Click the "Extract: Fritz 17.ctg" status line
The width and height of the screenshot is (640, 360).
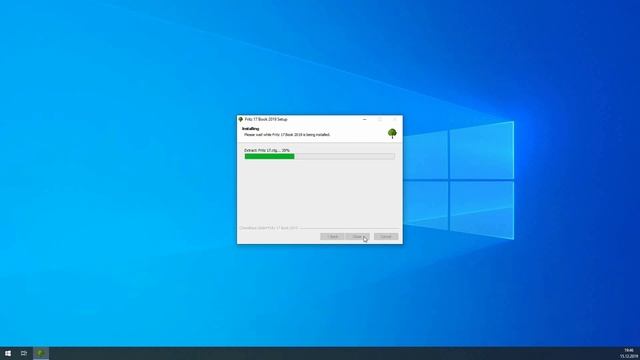coord(267,150)
